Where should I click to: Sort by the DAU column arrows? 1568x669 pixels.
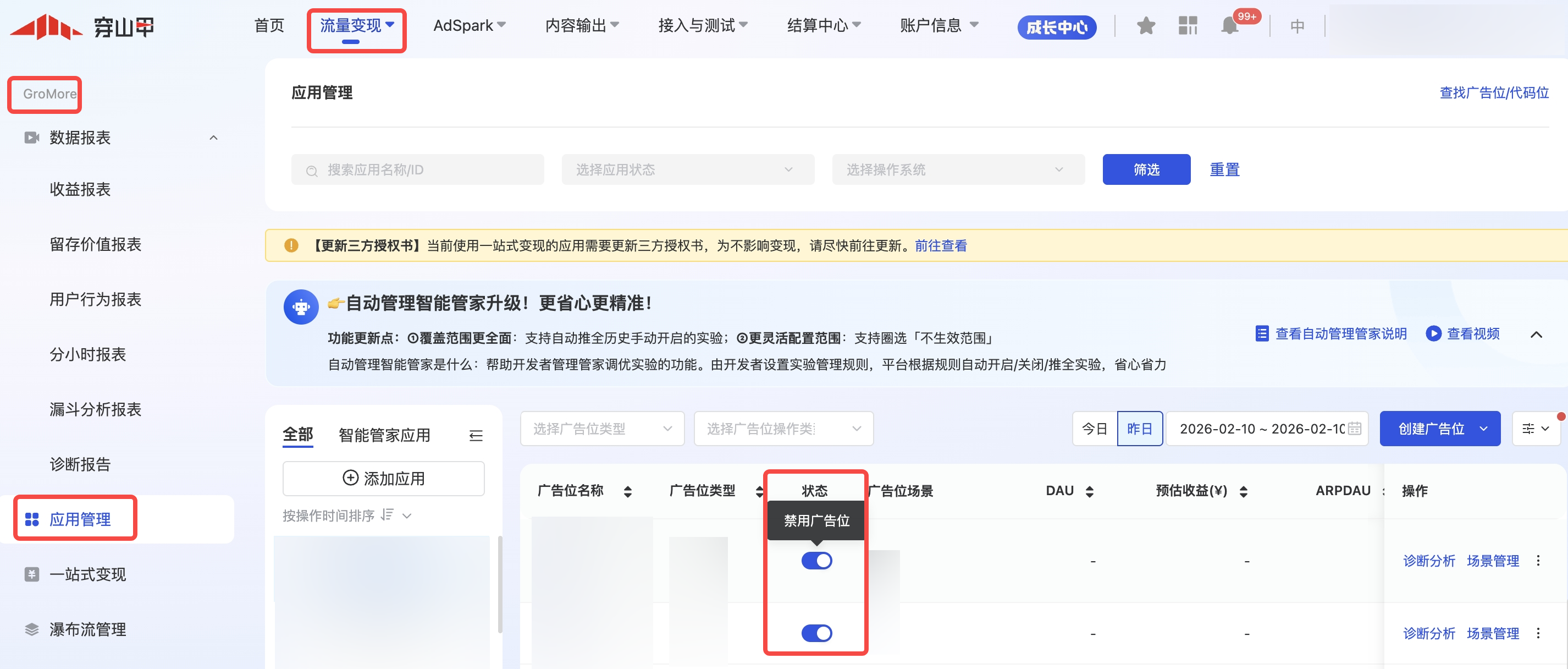(x=1090, y=491)
